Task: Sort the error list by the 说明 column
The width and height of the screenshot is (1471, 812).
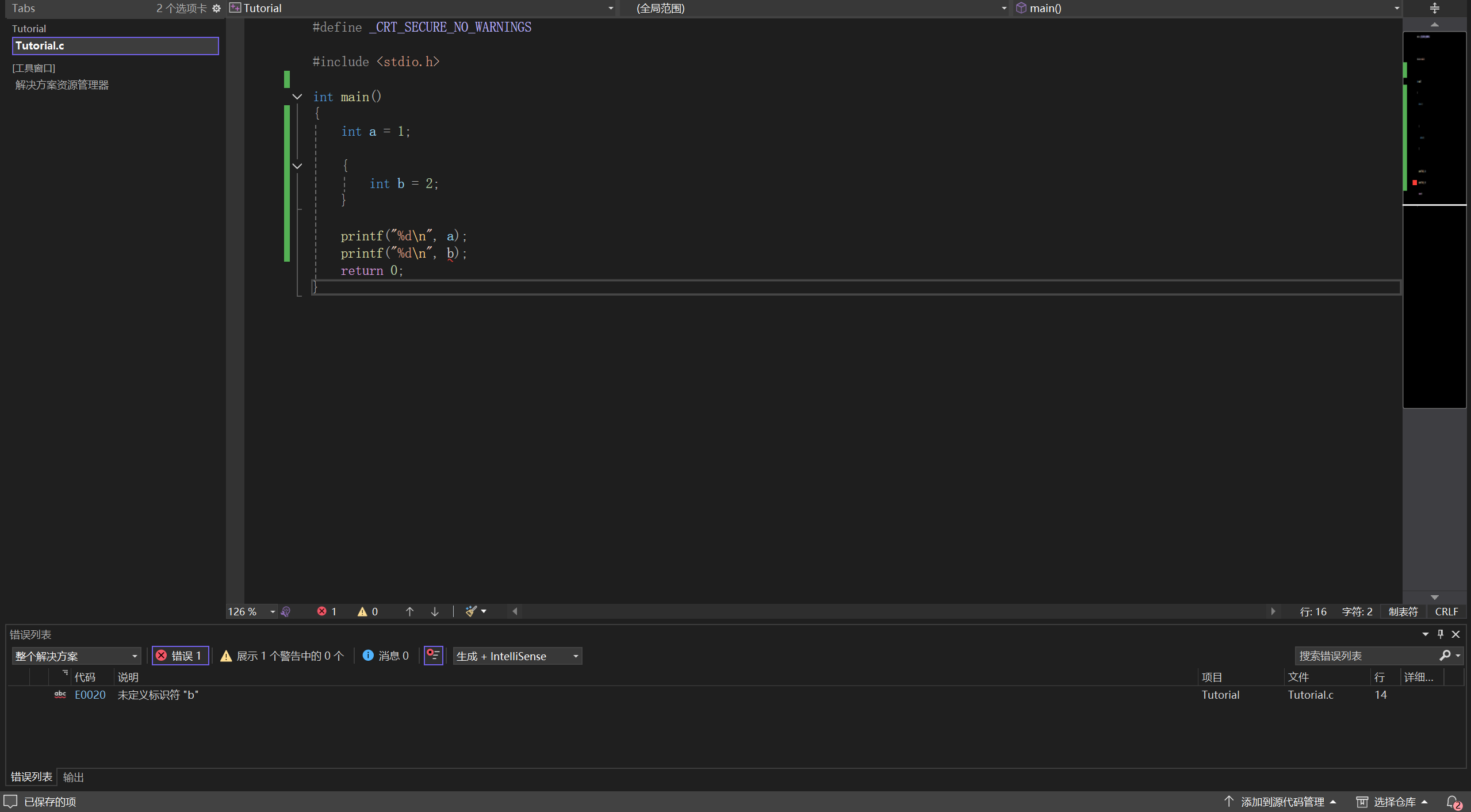Action: click(656, 677)
